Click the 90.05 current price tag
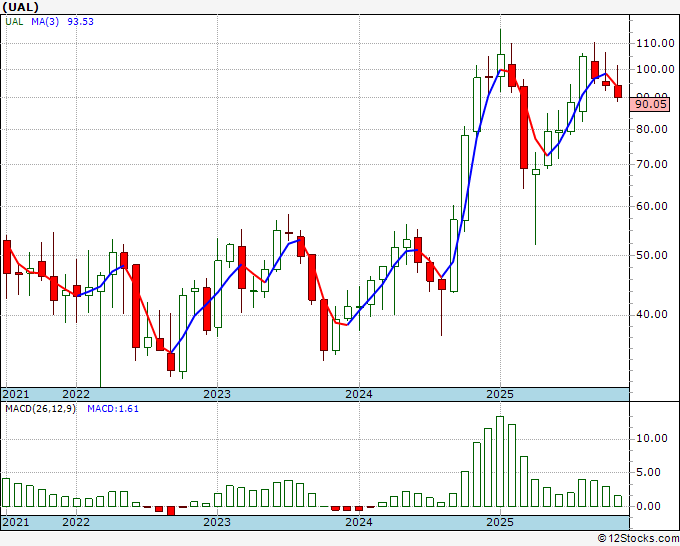 point(650,105)
